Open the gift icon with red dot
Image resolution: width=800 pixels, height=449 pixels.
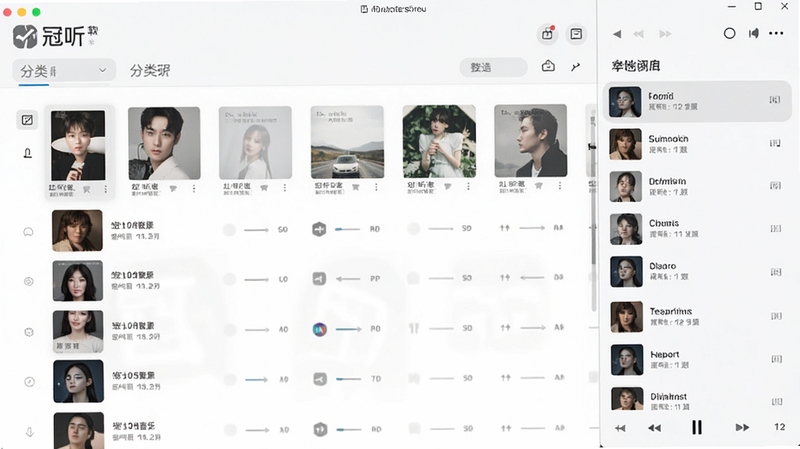[x=547, y=34]
